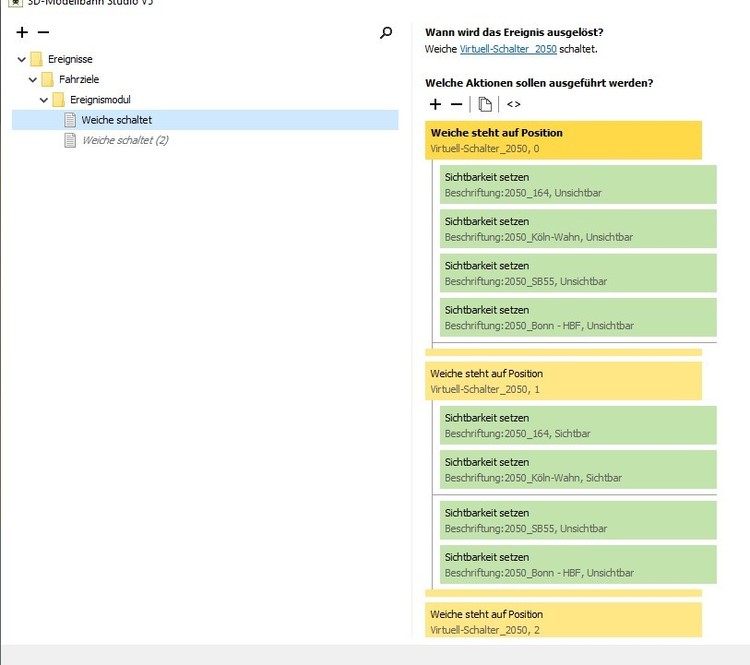750x665 pixels.
Task: Select the 2050_164 Unsichtbar action
Action: (577, 184)
